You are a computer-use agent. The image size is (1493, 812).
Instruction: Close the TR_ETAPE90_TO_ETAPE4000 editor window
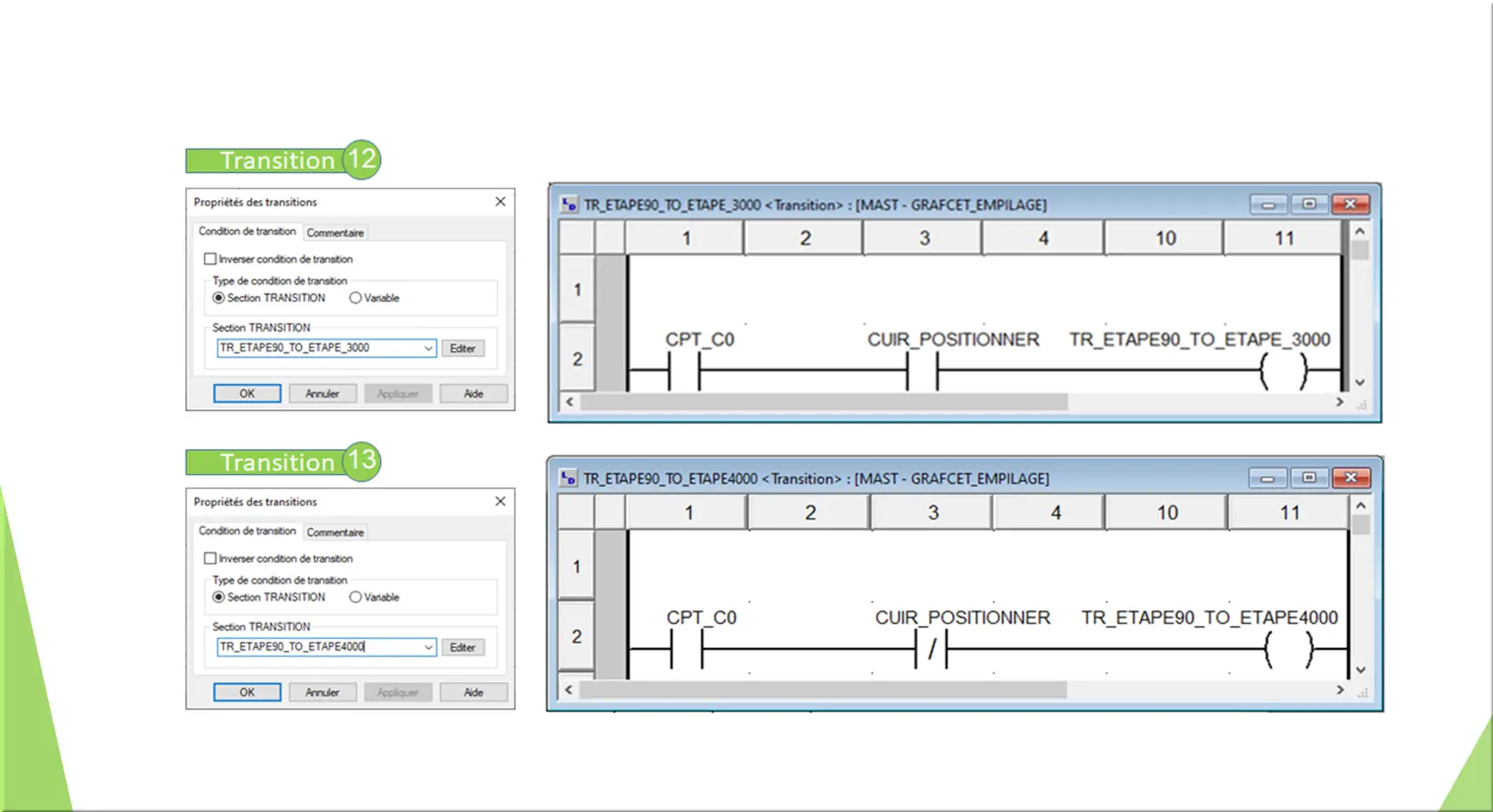(1352, 478)
